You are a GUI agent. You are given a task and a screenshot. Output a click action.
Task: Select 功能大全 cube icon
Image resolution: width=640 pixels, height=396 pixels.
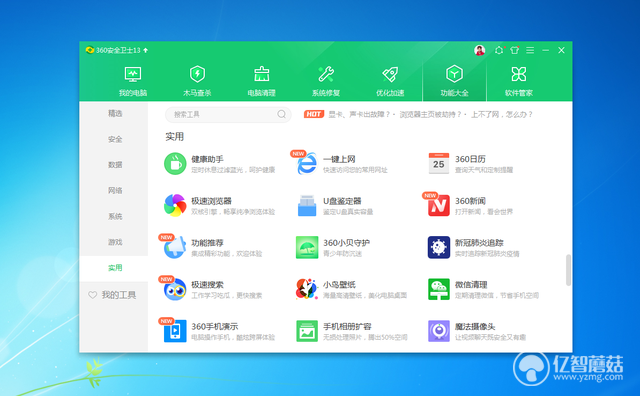454,74
